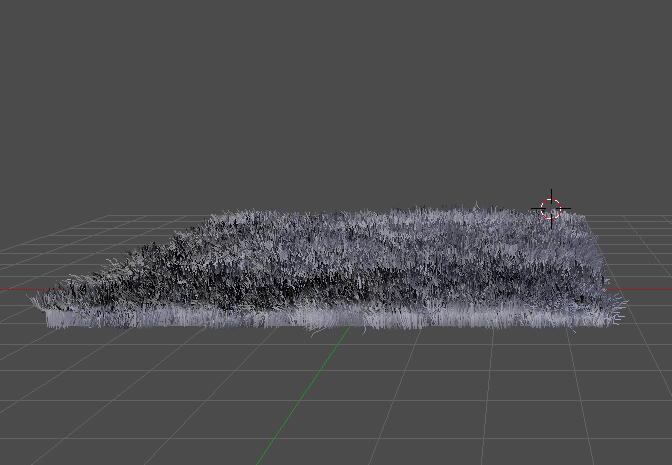Click the 3D cursor crosshair
The height and width of the screenshot is (465, 672).
click(551, 209)
